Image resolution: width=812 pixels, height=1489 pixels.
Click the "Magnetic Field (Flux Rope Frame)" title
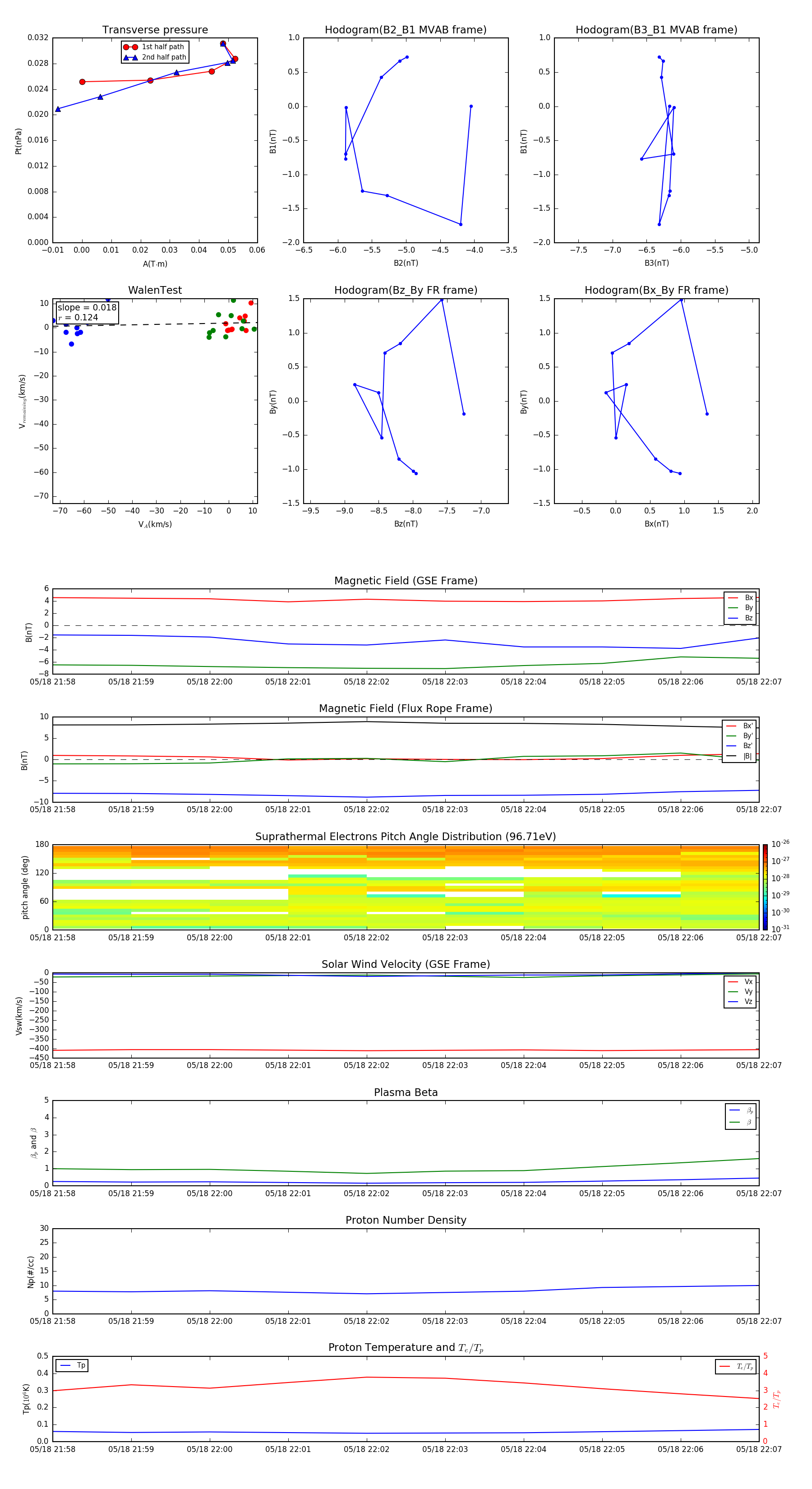point(406,709)
